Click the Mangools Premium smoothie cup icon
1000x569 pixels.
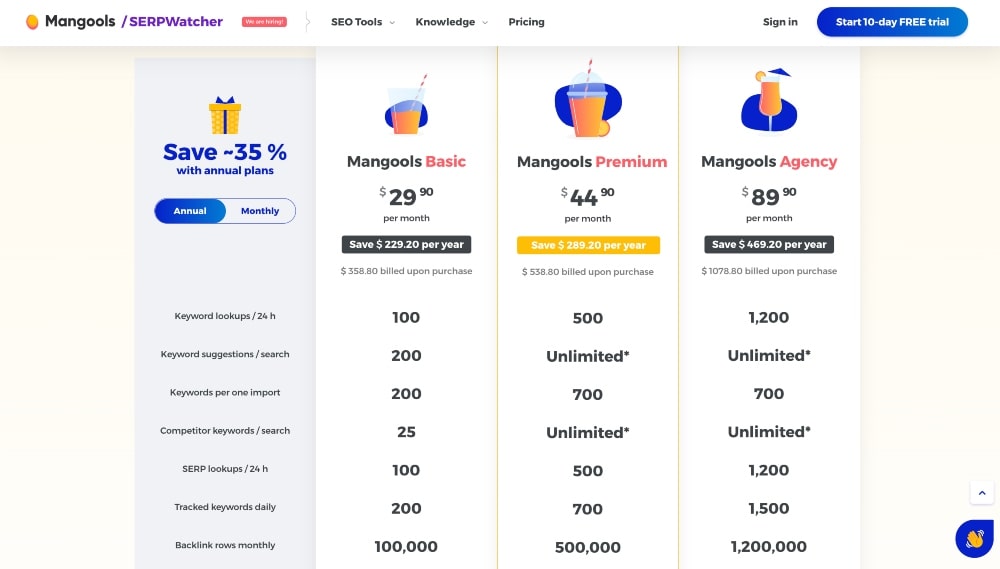(588, 99)
